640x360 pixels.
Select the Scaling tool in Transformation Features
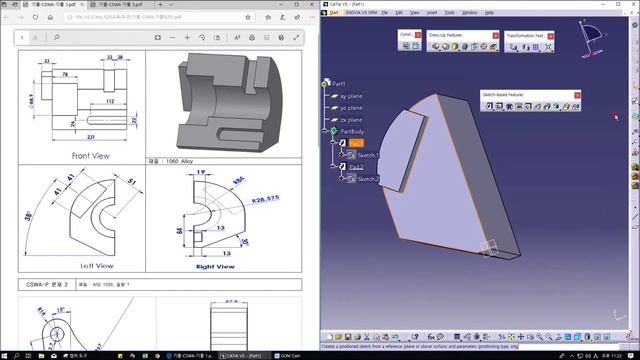(548, 47)
